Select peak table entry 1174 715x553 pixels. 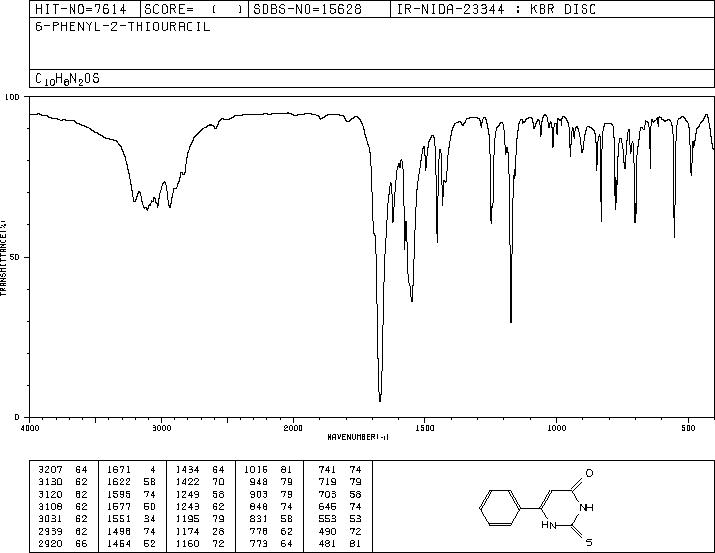click(200, 531)
